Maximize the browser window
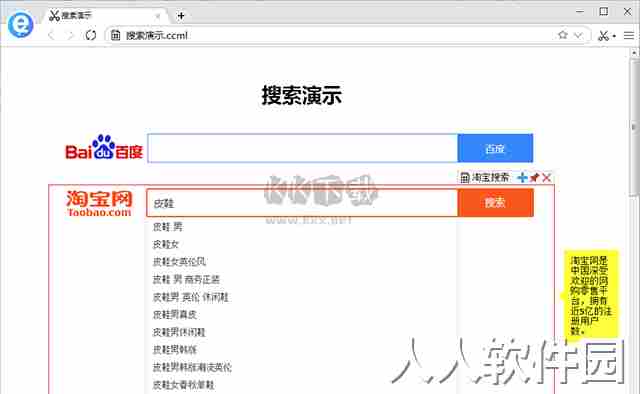Viewport: 640px width, 394px height. click(604, 11)
